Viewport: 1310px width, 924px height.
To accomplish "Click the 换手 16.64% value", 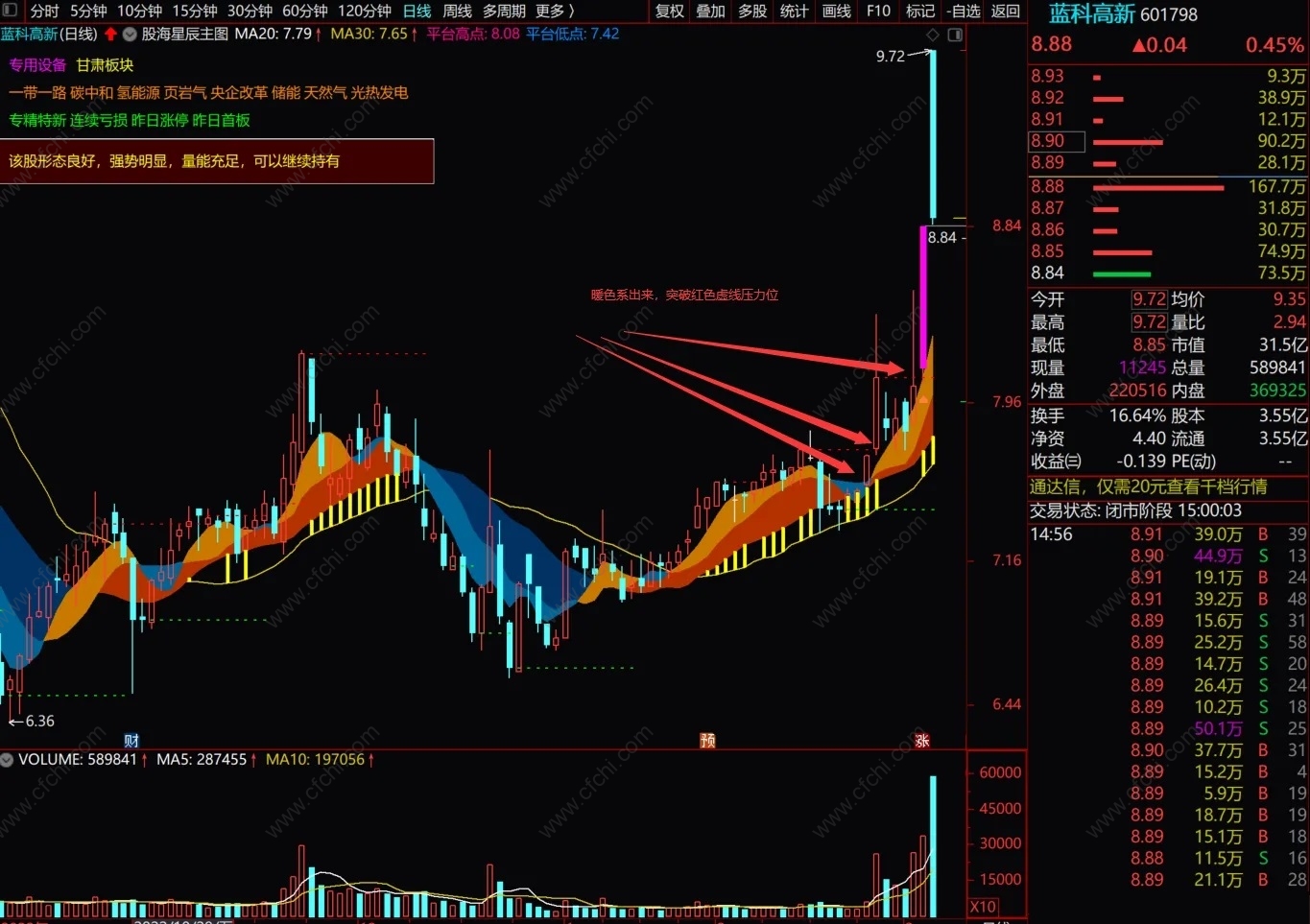I will (1137, 415).
